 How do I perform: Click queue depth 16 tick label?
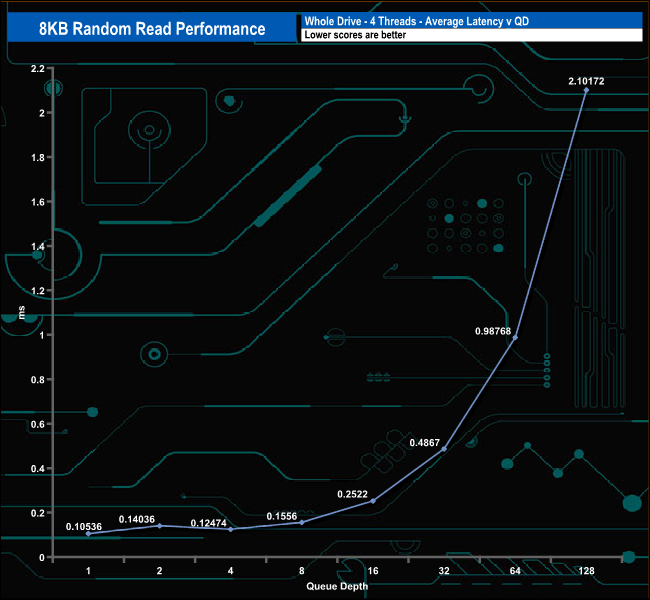tap(373, 570)
